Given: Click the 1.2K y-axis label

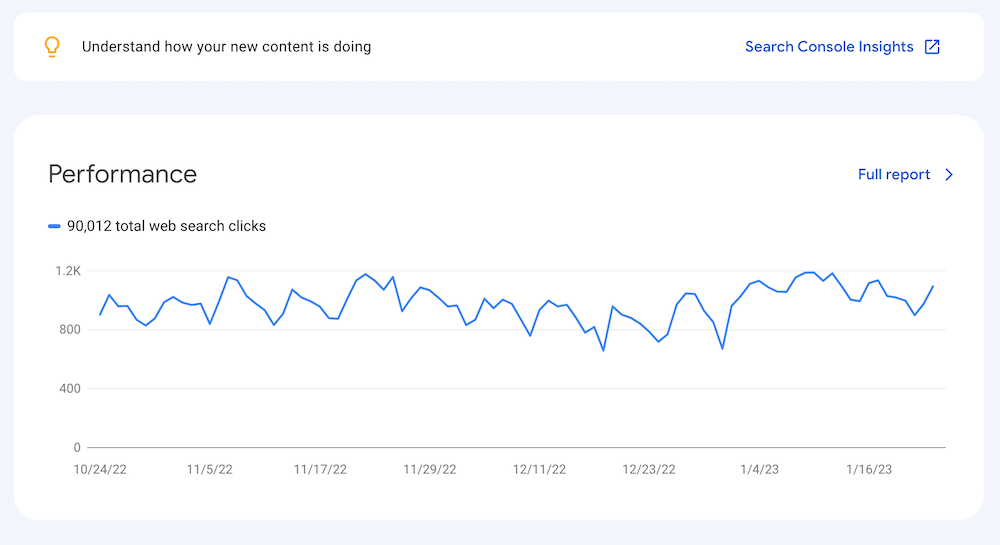Looking at the screenshot, I should pyautogui.click(x=68, y=271).
